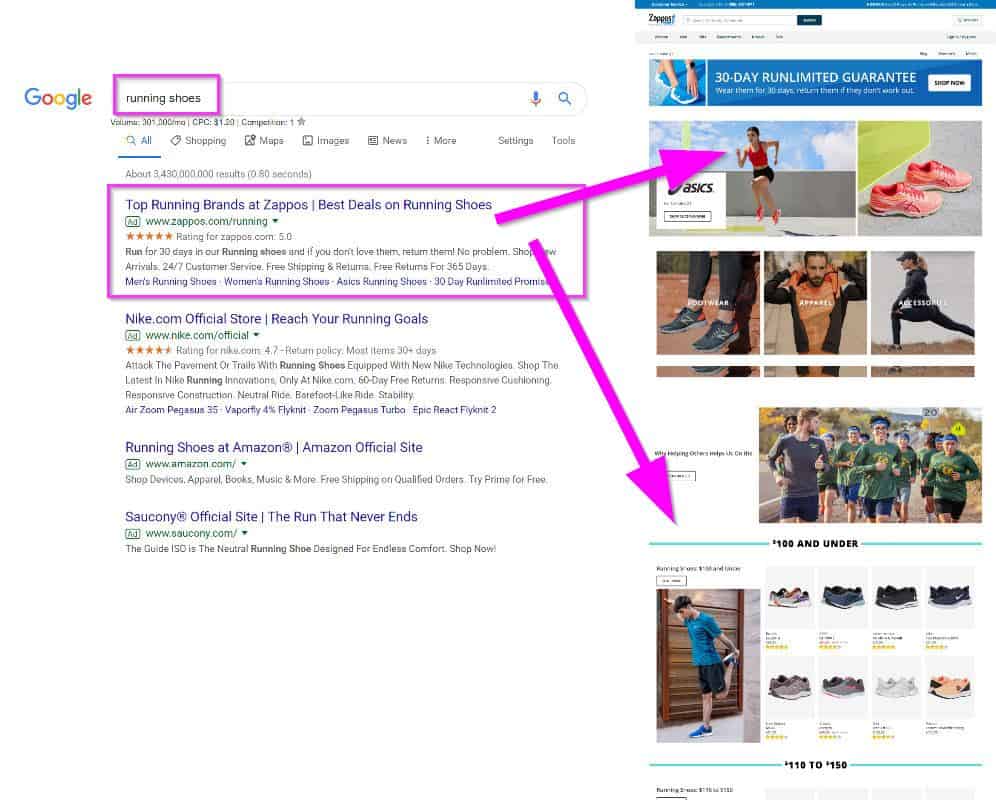Select the All search tab
Screen dimensions: 996x800
[x=139, y=140]
